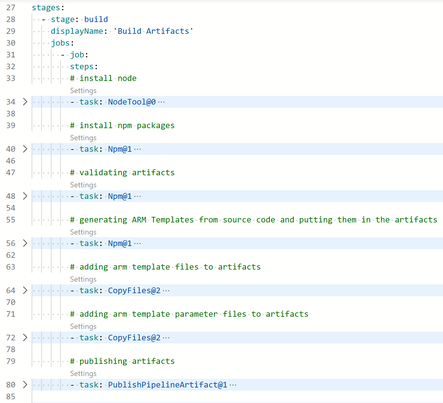Image resolution: width=443 pixels, height=403 pixels.
Task: Expand folded NodeTool@0 task at line 34
Action: (x=25, y=102)
